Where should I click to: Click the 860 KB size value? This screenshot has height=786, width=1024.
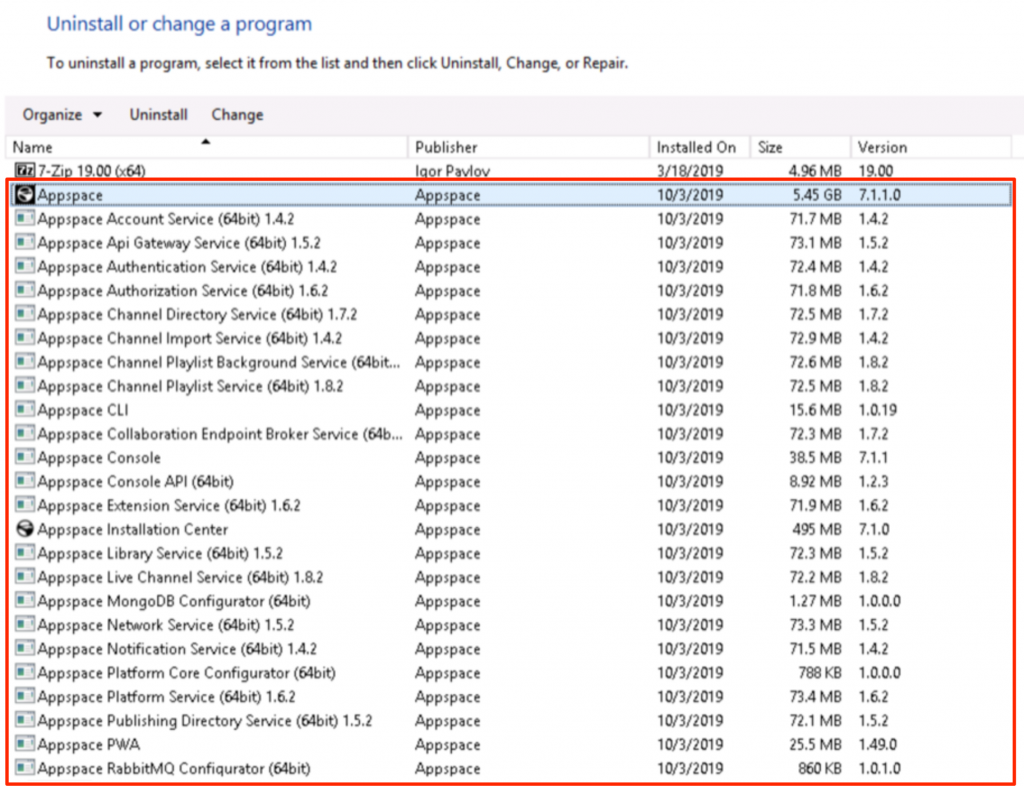(x=820, y=768)
